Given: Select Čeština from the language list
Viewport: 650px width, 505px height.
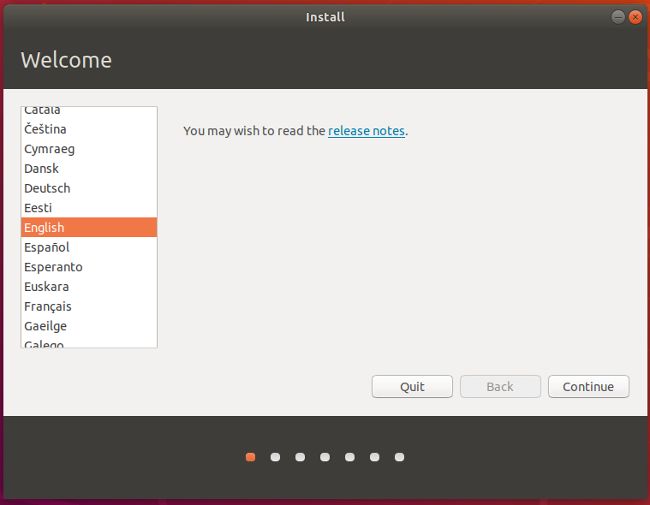Looking at the screenshot, I should 89,129.
